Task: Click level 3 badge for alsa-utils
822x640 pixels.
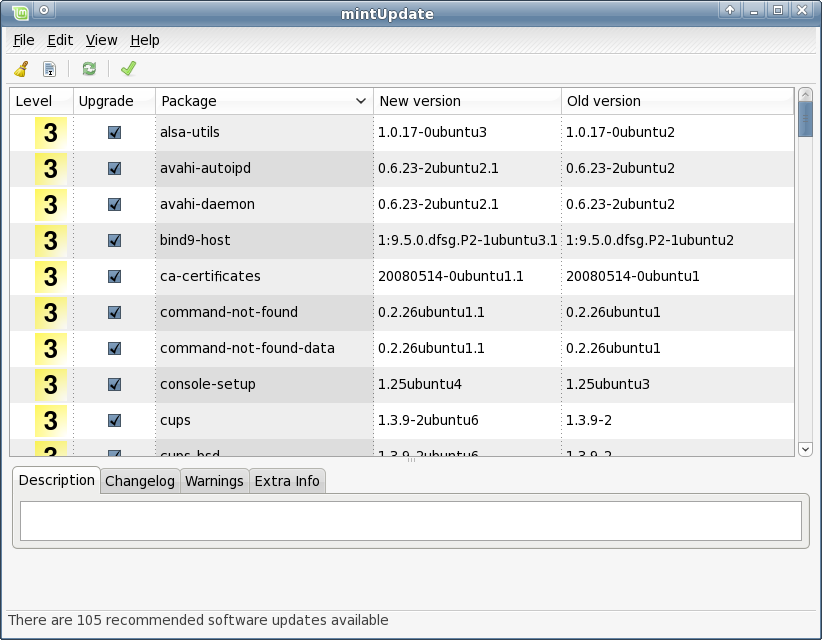Action: [50, 133]
